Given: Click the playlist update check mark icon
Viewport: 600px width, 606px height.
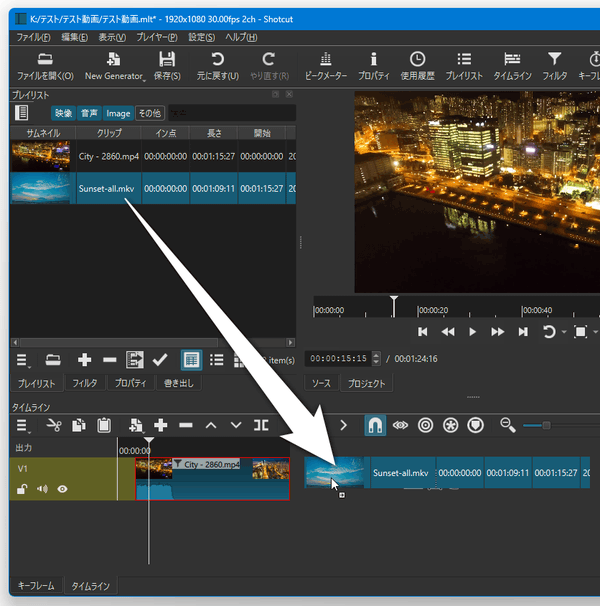Looking at the screenshot, I should (x=160, y=360).
